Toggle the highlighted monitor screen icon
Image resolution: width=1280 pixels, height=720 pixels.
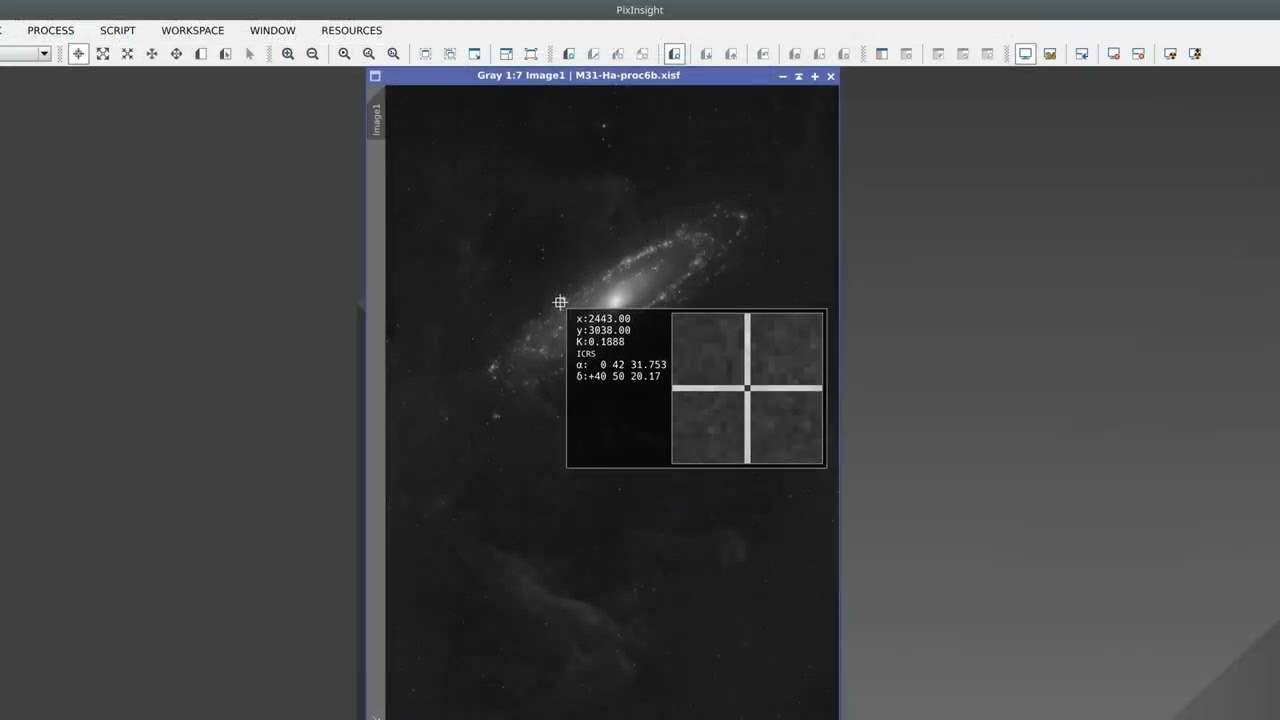(x=1025, y=54)
